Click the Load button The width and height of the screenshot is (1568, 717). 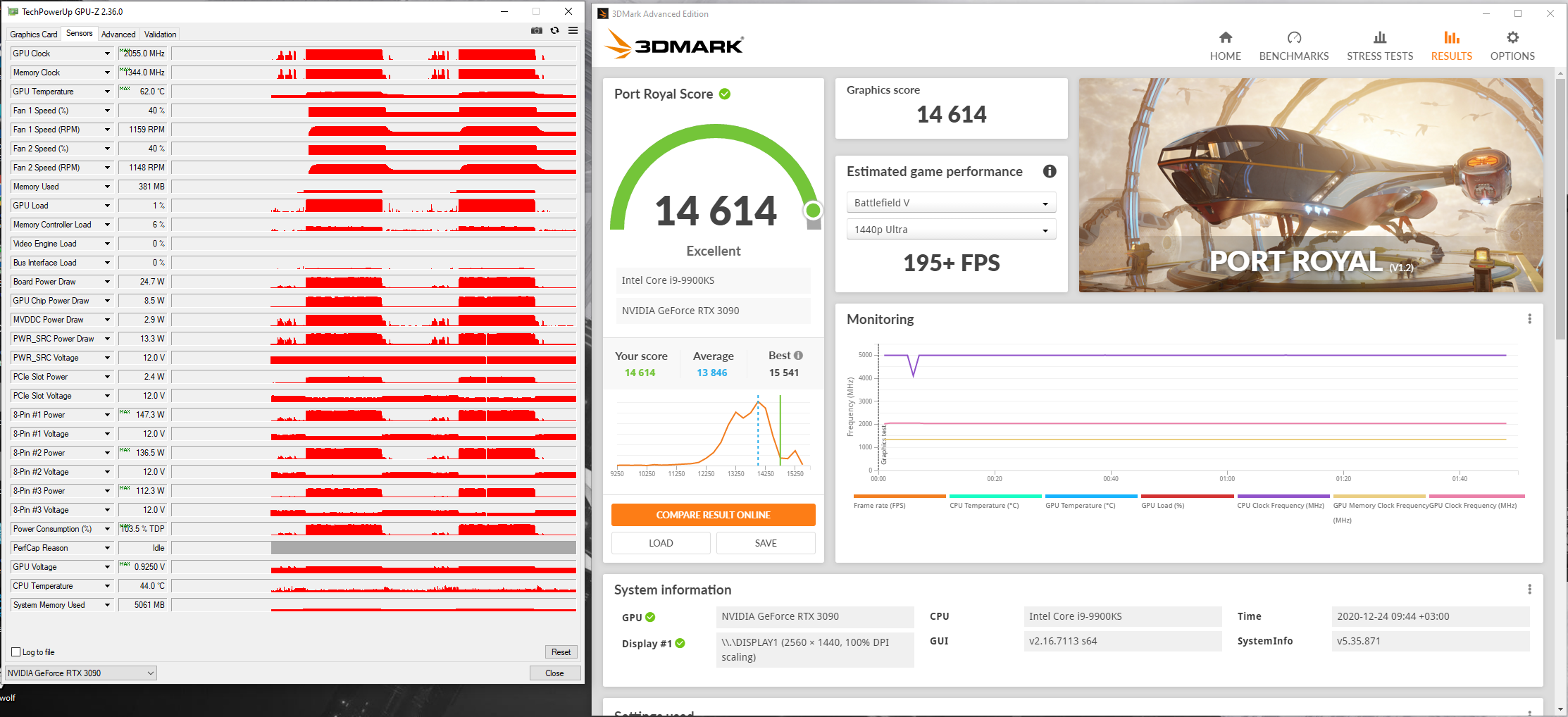pos(661,543)
